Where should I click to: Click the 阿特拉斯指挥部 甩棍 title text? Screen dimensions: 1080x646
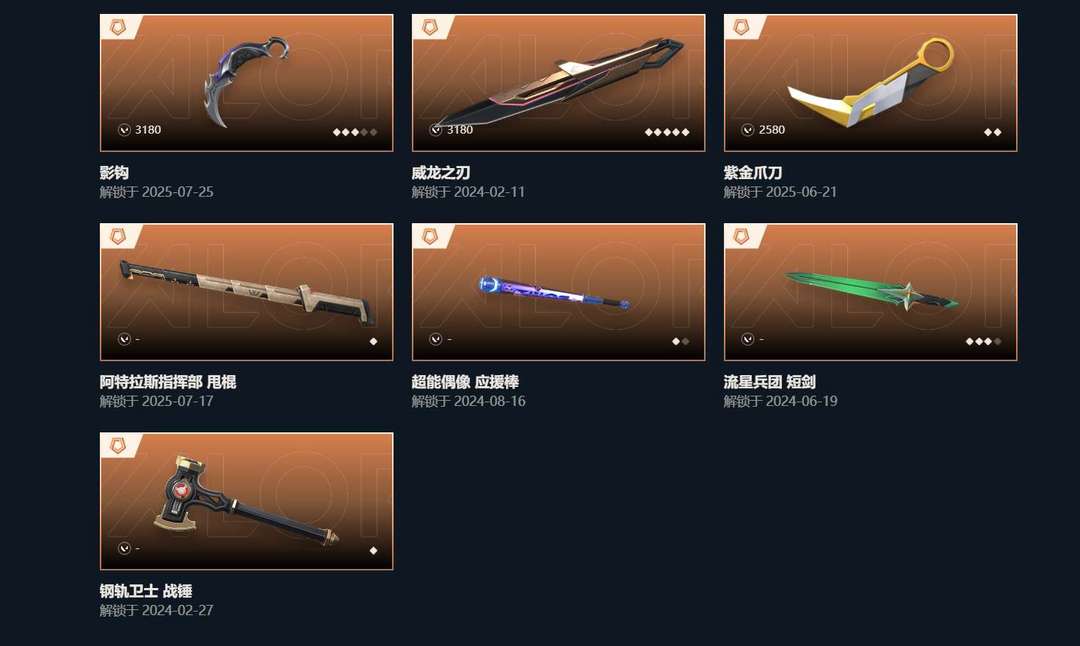pos(168,382)
